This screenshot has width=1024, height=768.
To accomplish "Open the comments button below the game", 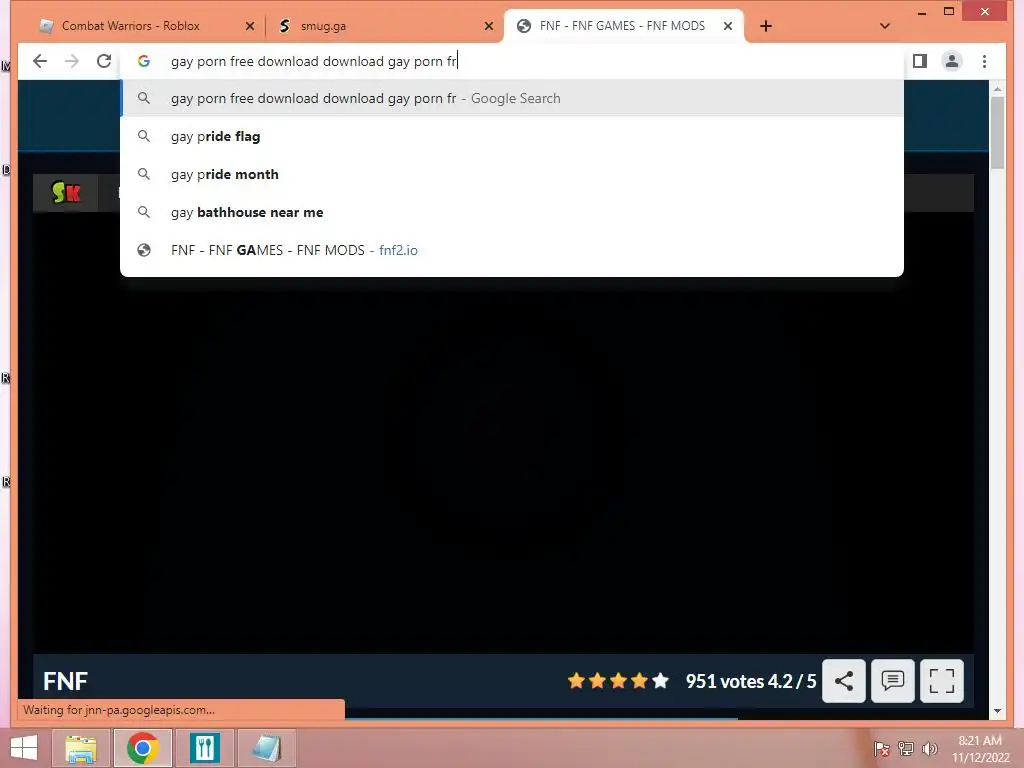I will coord(893,681).
